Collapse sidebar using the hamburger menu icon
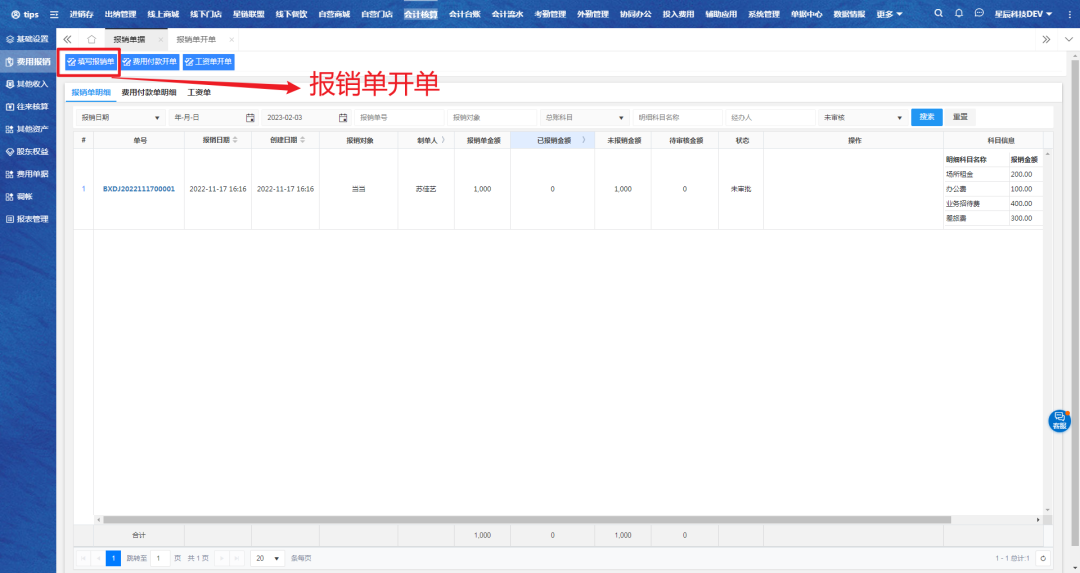Image resolution: width=1080 pixels, height=573 pixels. tap(54, 15)
